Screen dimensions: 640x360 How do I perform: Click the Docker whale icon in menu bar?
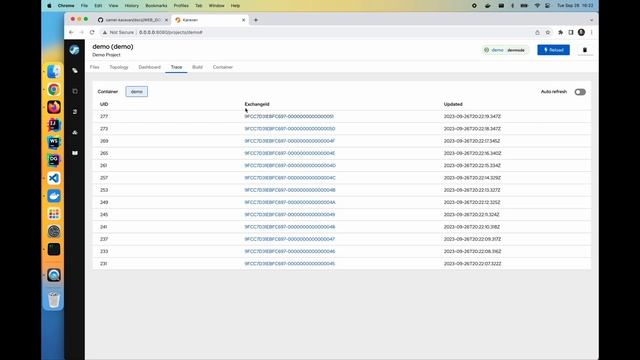pyautogui.click(x=487, y=6)
